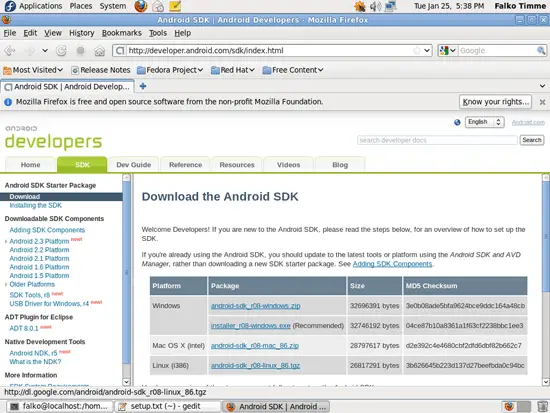Open the History menu
Screen dimensions: 550x413
pos(82,33)
